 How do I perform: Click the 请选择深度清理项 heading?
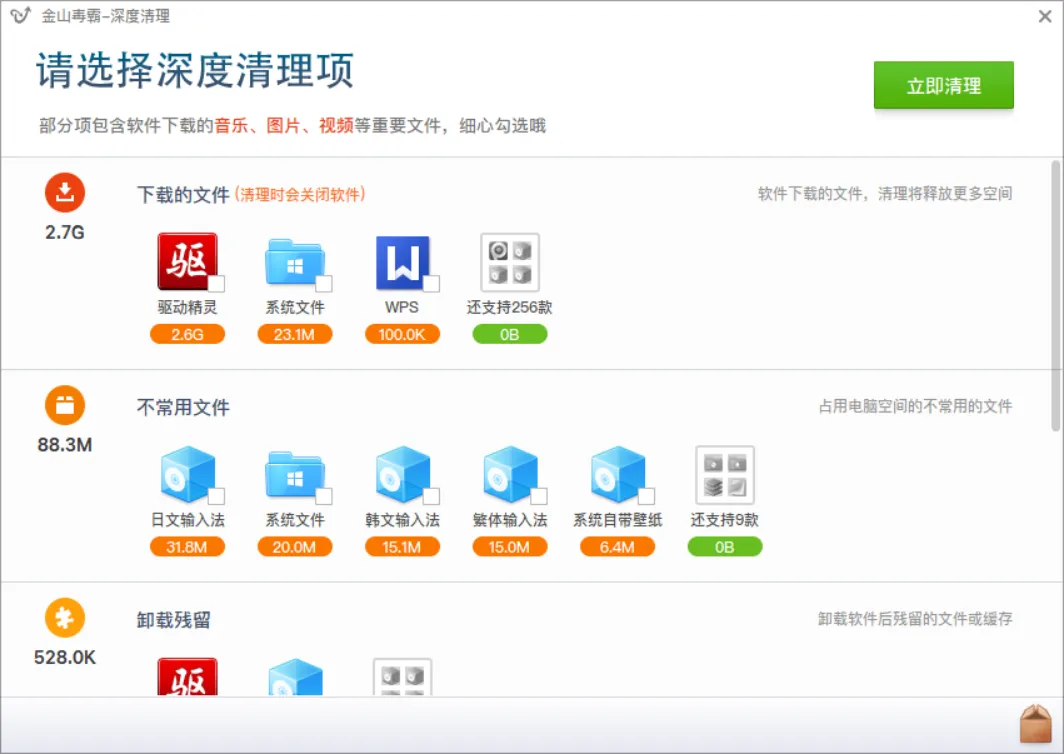[195, 70]
